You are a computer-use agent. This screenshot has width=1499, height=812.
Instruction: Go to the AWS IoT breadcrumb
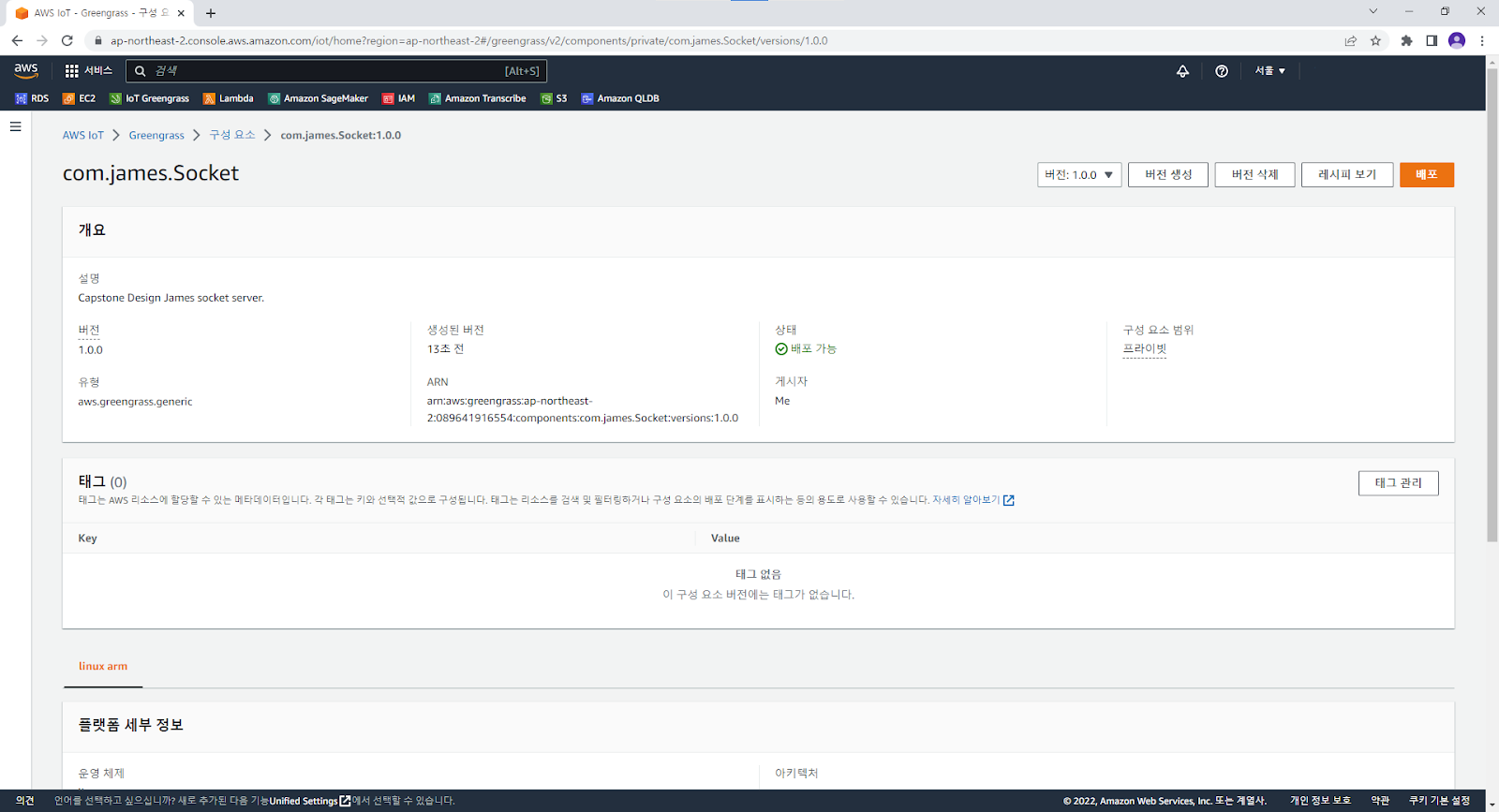[83, 136]
